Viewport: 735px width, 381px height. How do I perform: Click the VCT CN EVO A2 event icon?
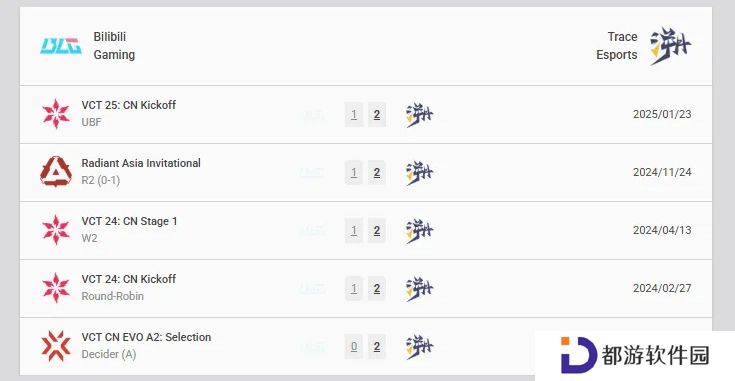tap(56, 346)
